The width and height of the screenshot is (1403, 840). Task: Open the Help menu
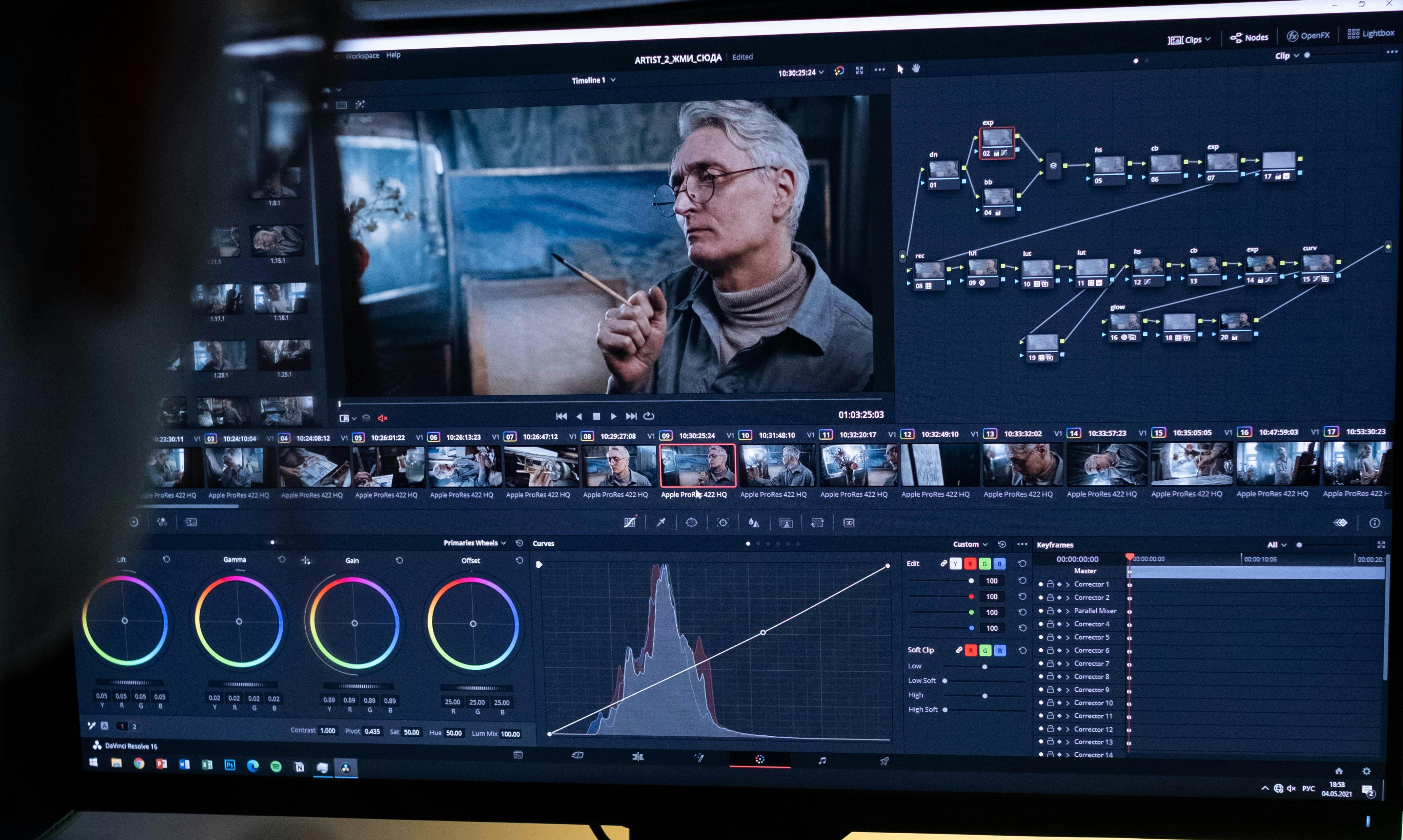pyautogui.click(x=393, y=55)
